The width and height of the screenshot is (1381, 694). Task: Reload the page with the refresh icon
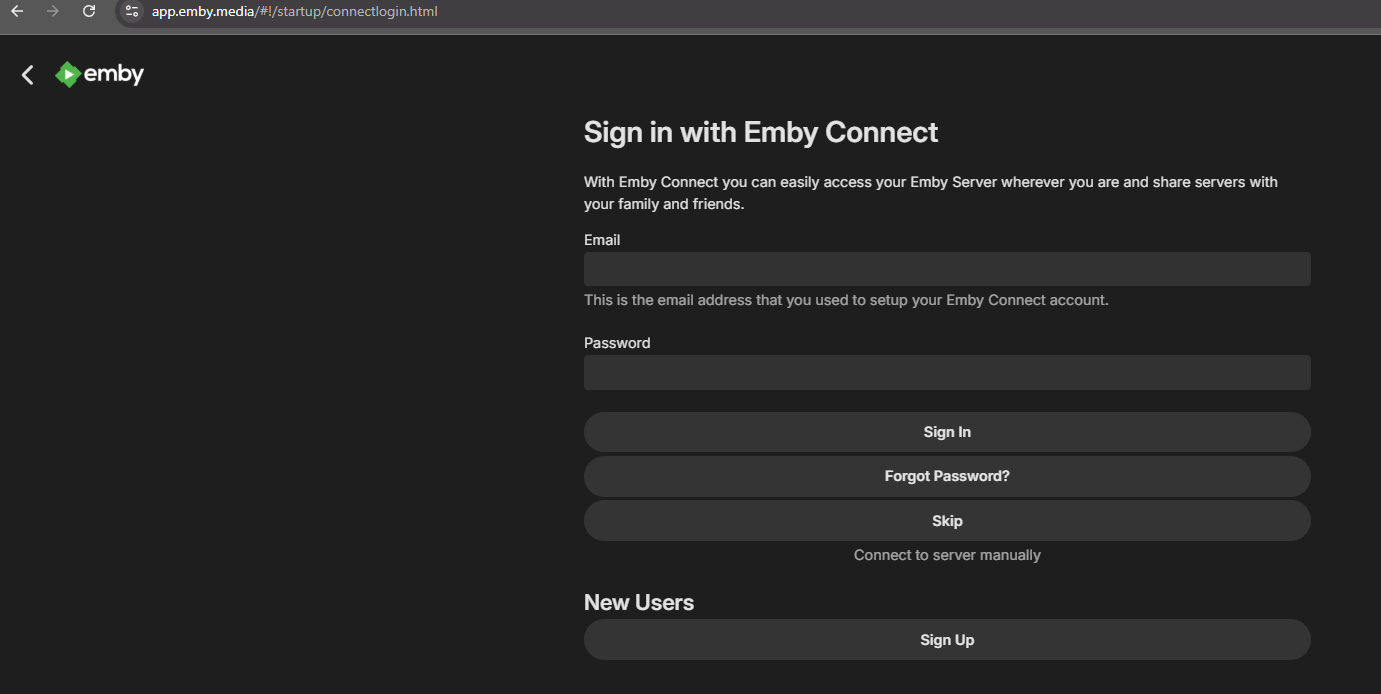point(89,11)
